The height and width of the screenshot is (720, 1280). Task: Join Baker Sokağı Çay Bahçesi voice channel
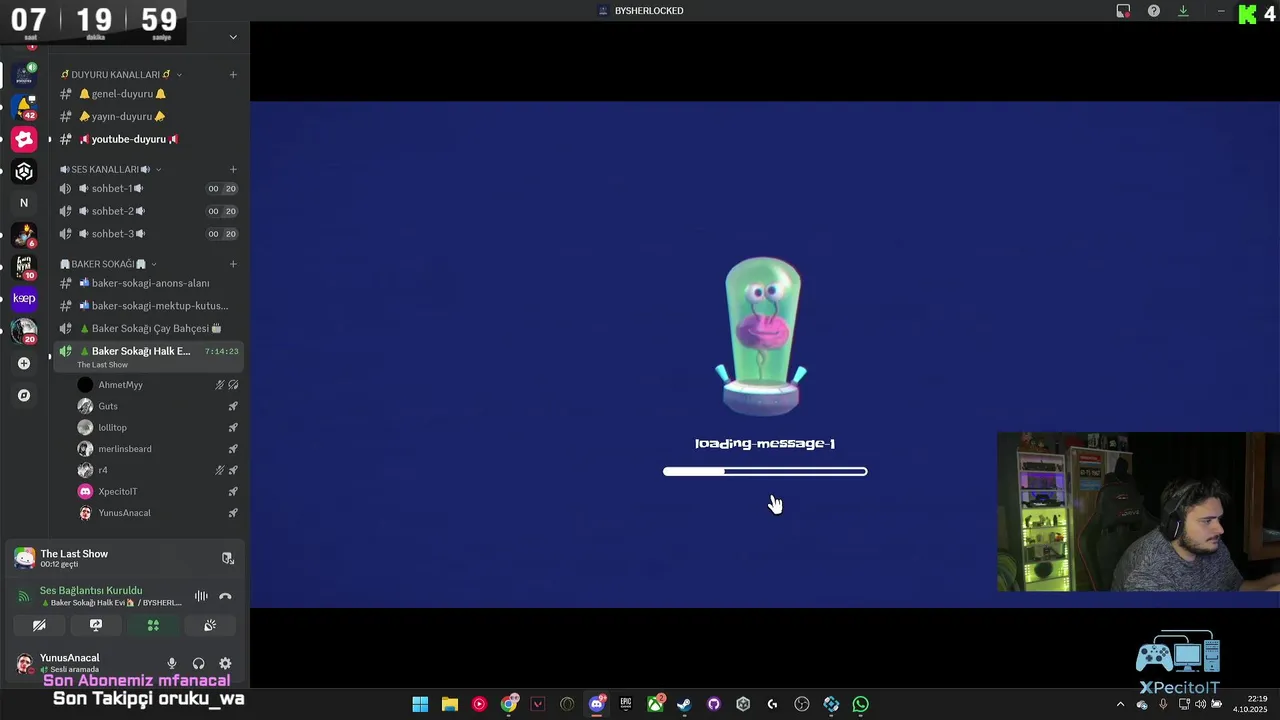(x=148, y=328)
